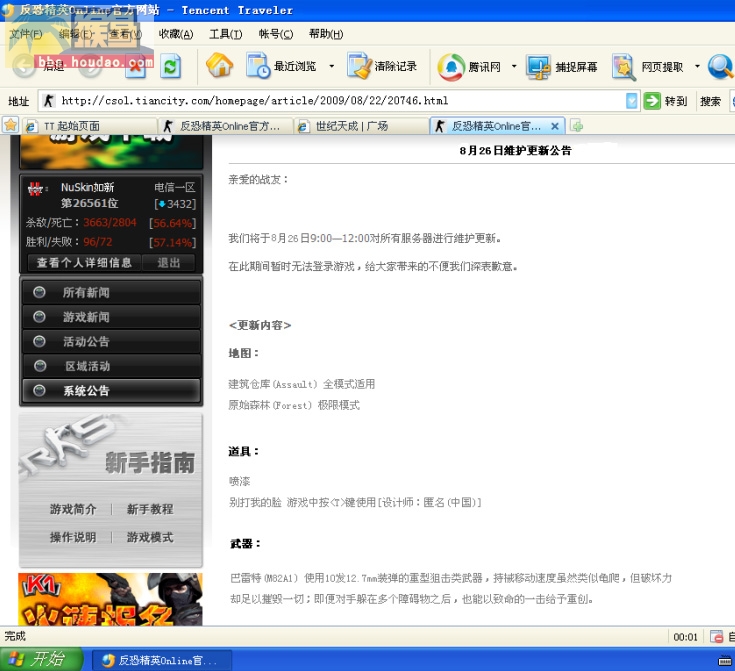This screenshot has height=671, width=735.
Task: Click the 清除记录 broom icon
Action: click(359, 65)
